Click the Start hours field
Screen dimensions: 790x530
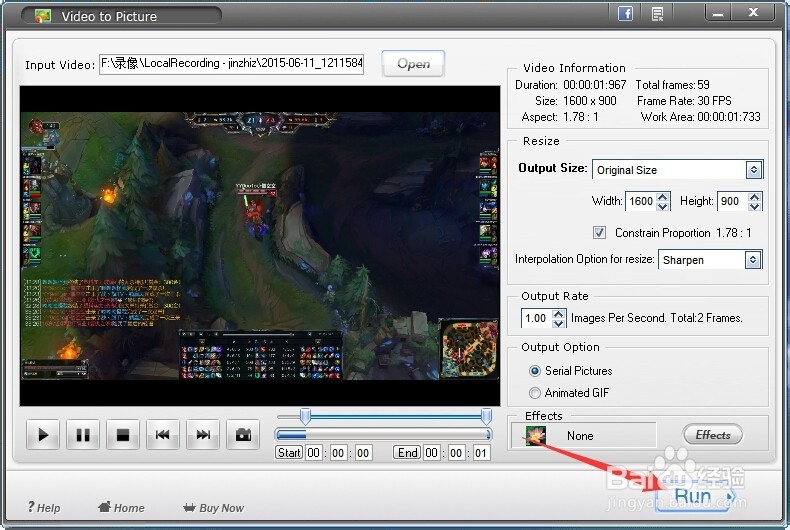(x=313, y=452)
